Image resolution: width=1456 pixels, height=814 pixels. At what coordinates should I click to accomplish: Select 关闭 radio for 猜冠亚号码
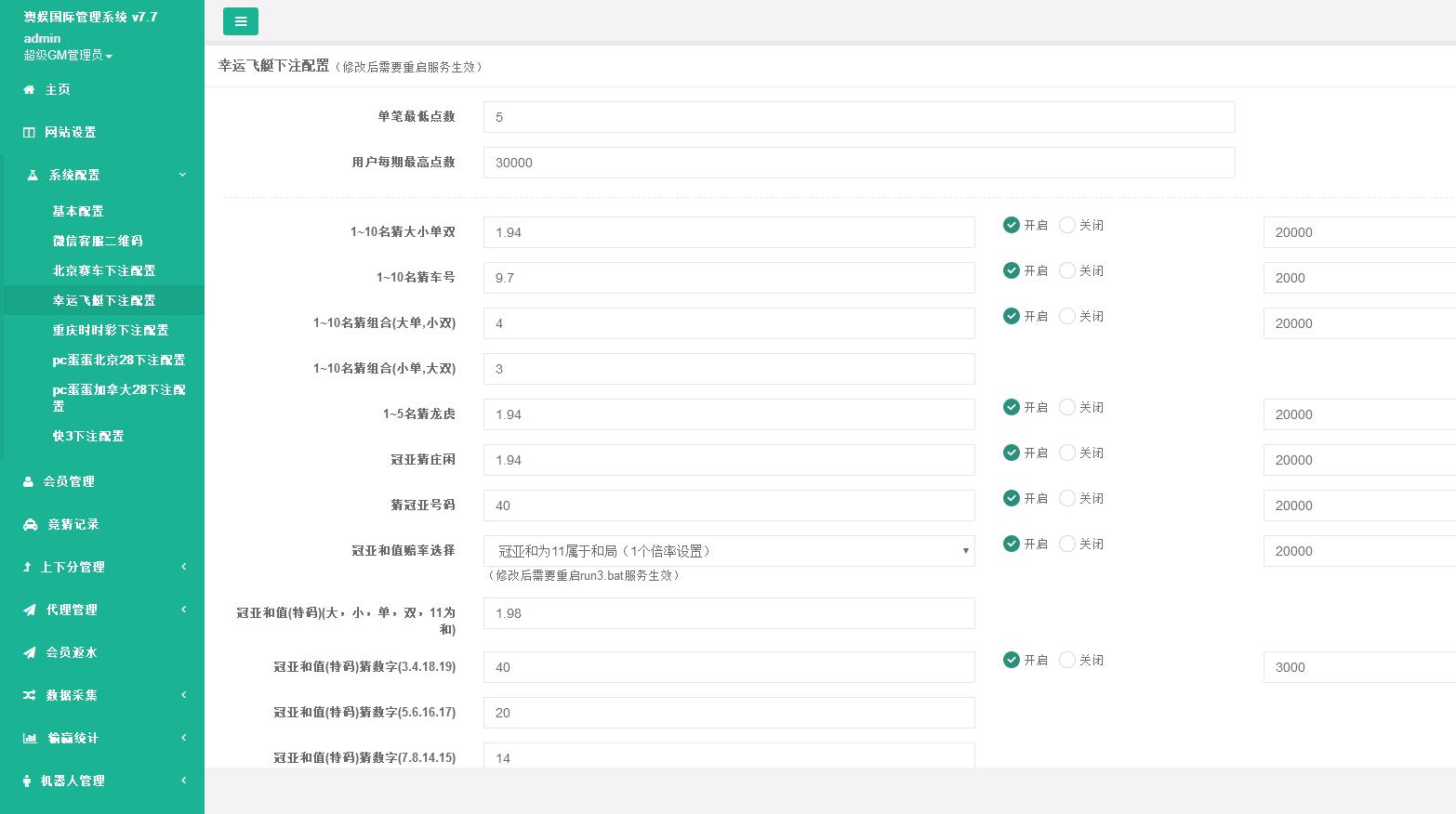pyautogui.click(x=1067, y=498)
